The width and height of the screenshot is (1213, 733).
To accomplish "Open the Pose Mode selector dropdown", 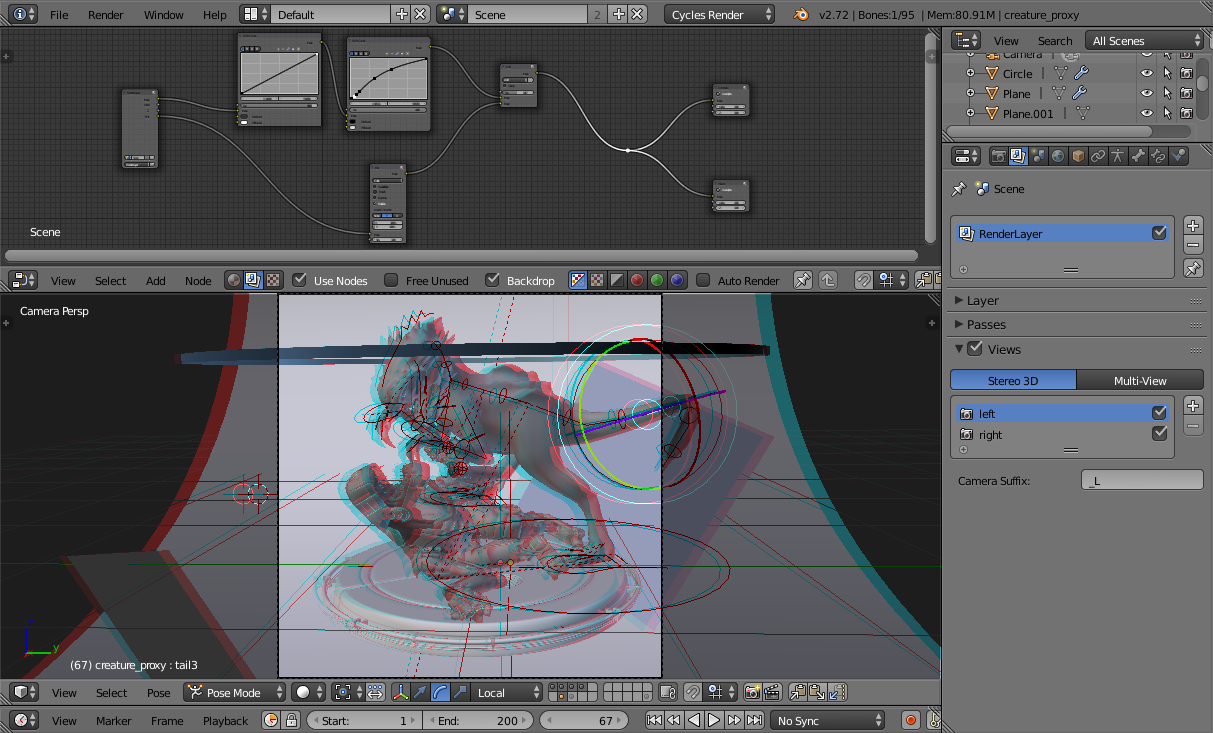I will pos(235,693).
